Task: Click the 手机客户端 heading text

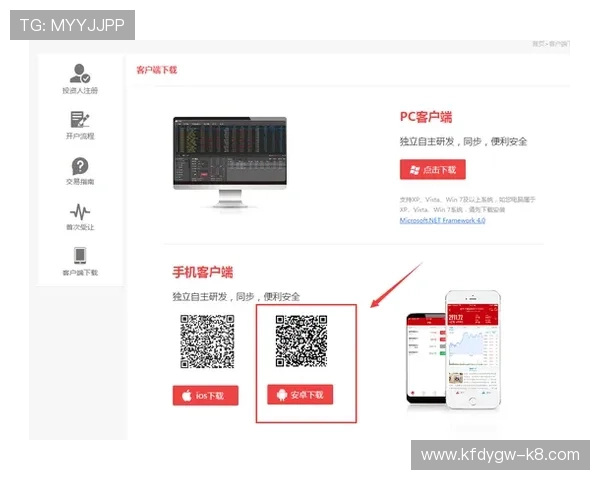Action: click(202, 272)
